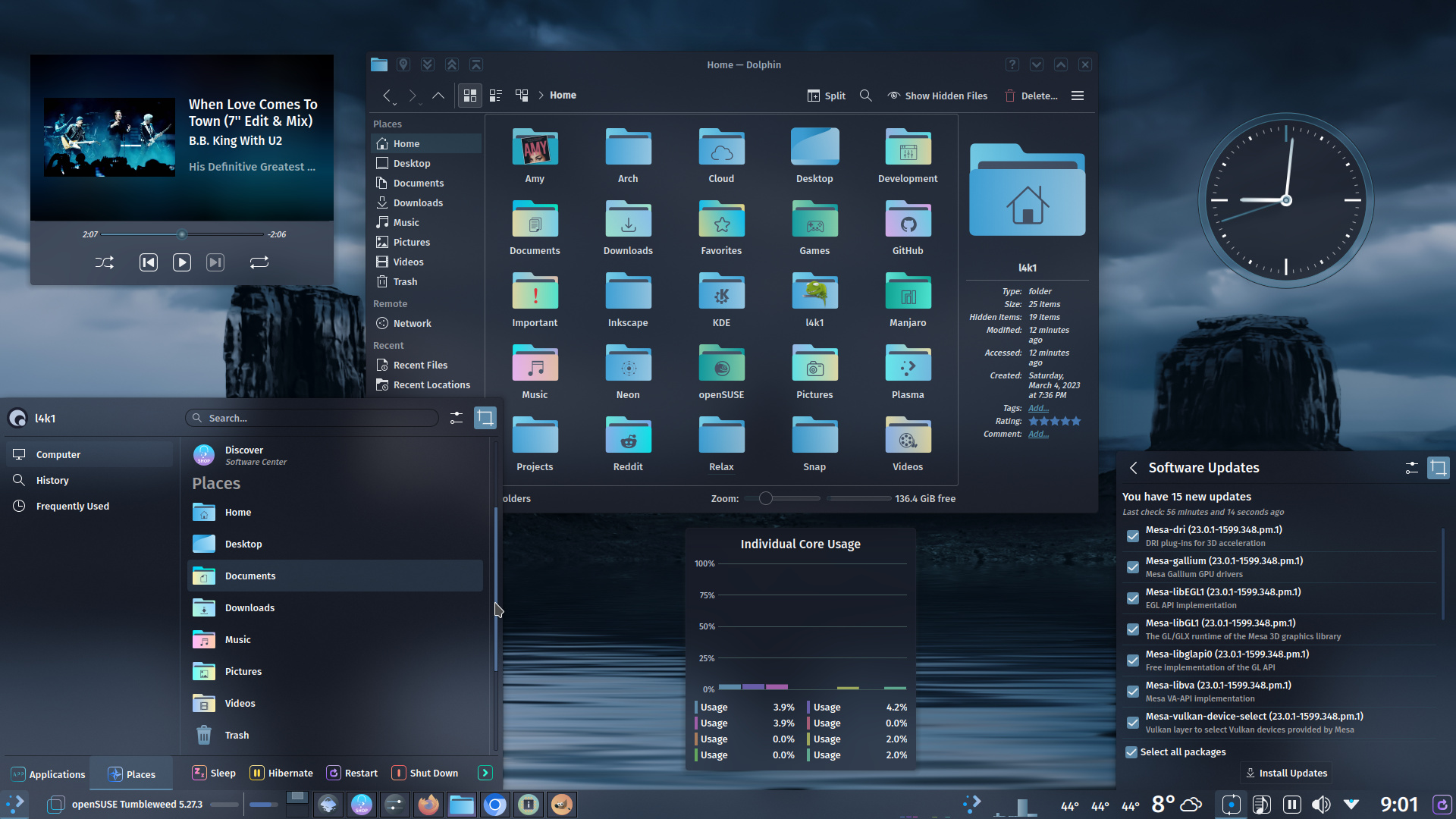Expand hidden system tray icons arrow
The image size is (1456, 819).
1351,804
